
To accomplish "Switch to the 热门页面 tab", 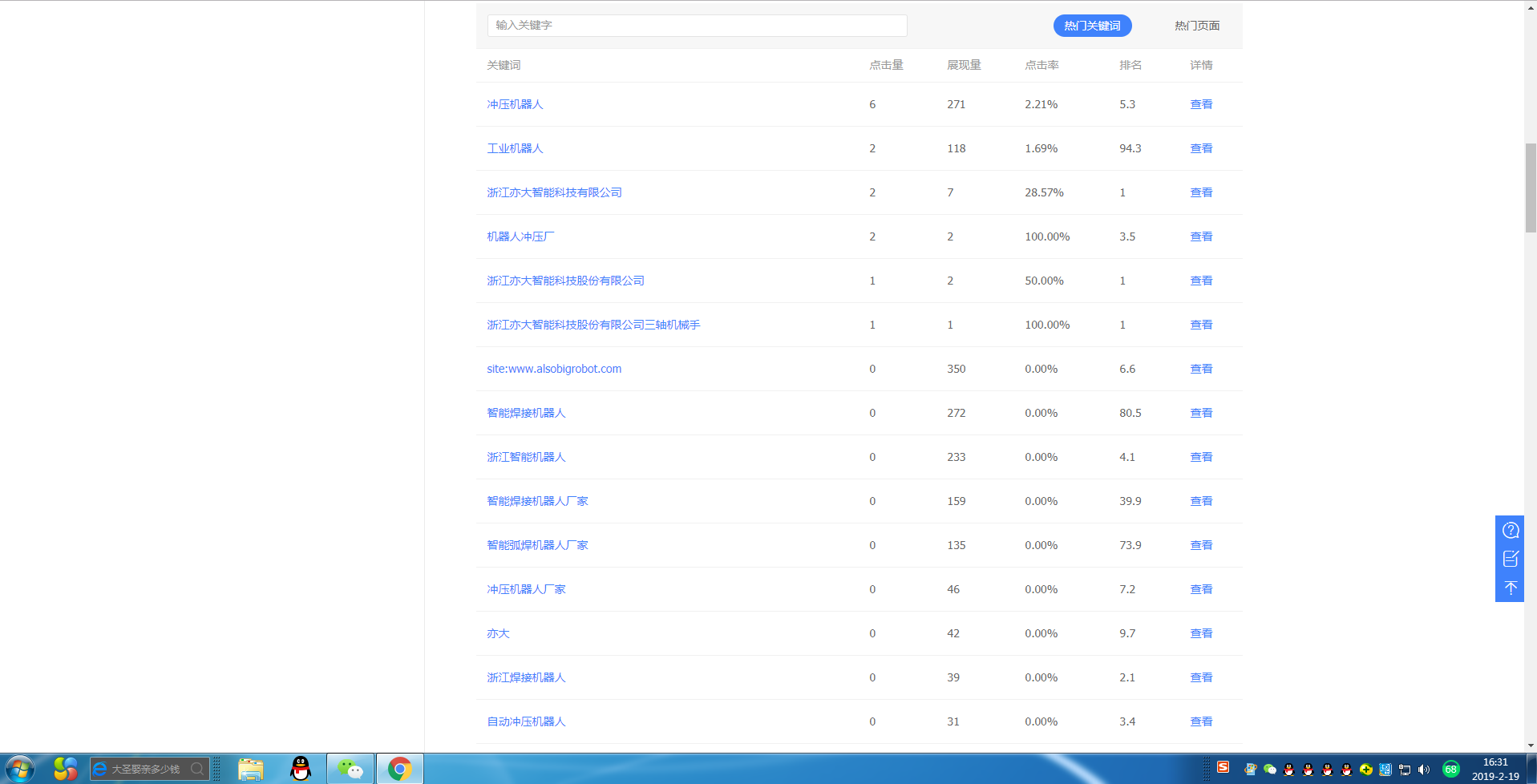I will click(x=1197, y=26).
